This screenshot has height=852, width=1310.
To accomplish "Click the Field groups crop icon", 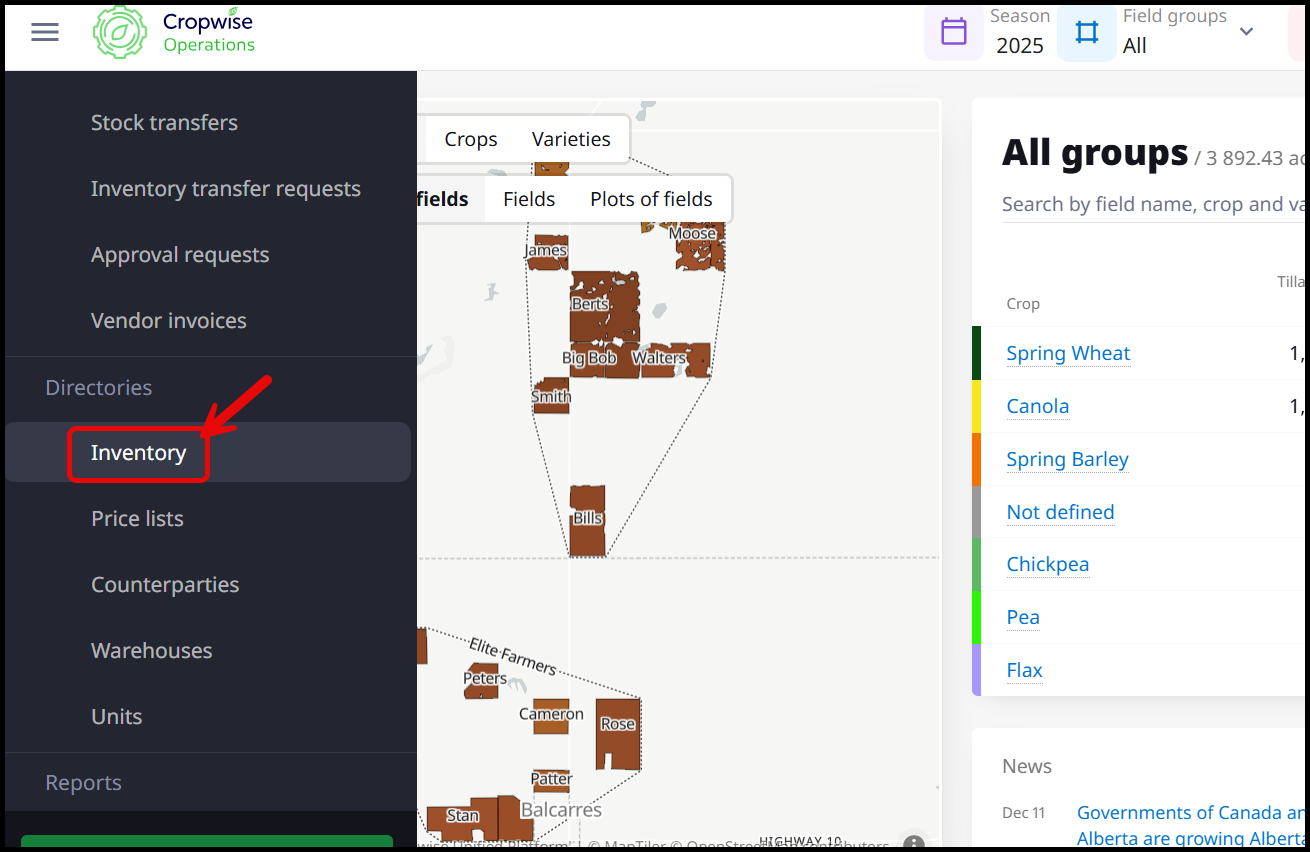I will [1087, 32].
